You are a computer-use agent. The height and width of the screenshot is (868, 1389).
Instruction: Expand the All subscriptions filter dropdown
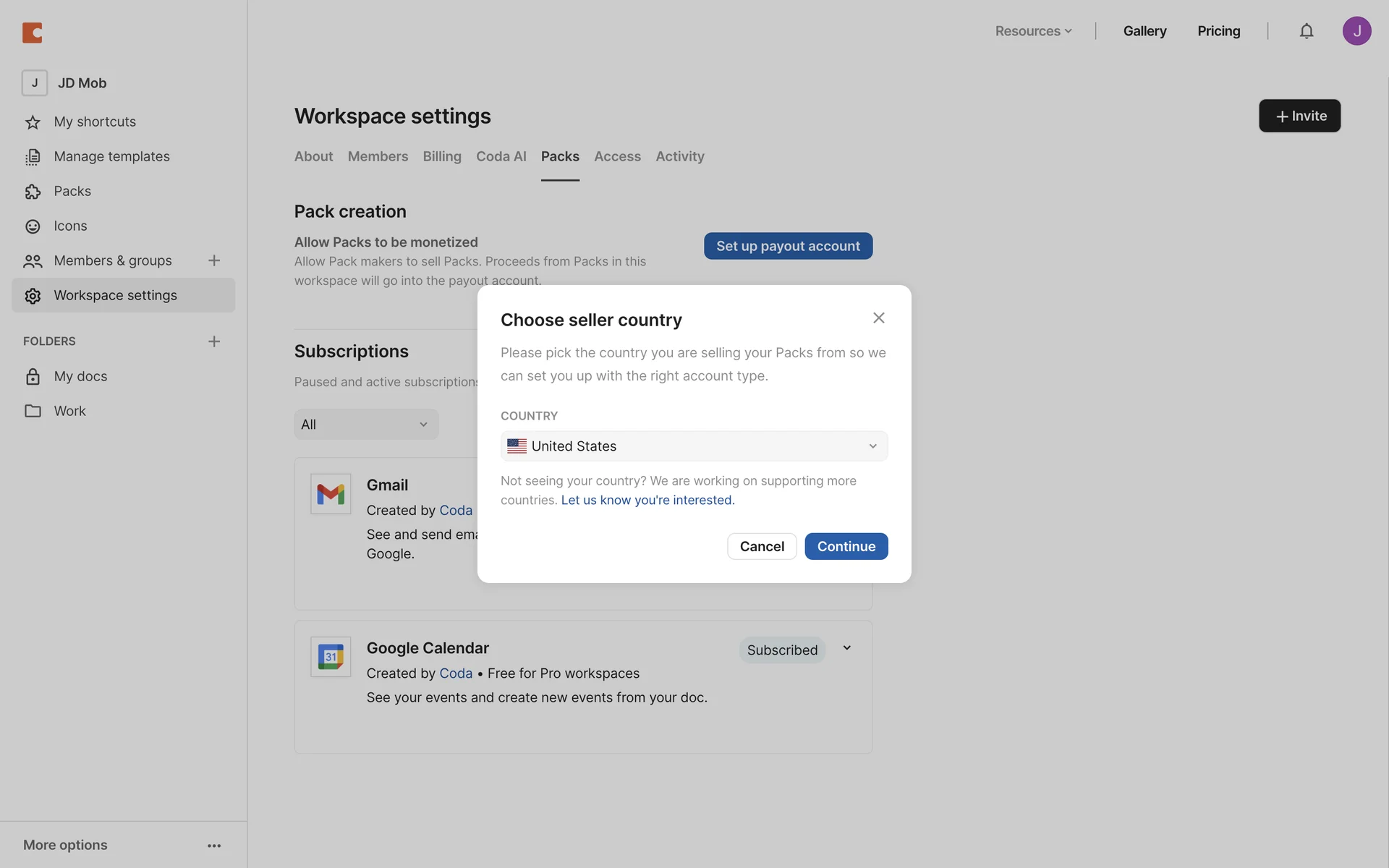366,425
